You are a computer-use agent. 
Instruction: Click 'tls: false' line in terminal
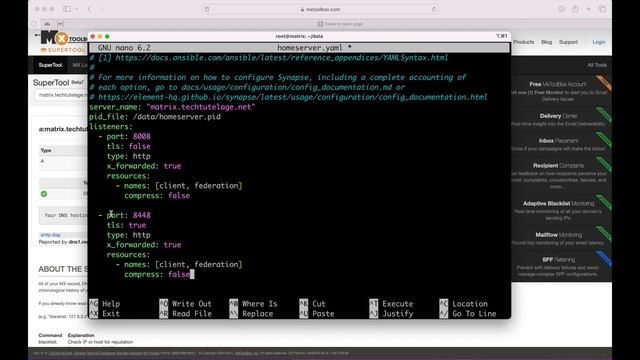pyautogui.click(x=129, y=146)
